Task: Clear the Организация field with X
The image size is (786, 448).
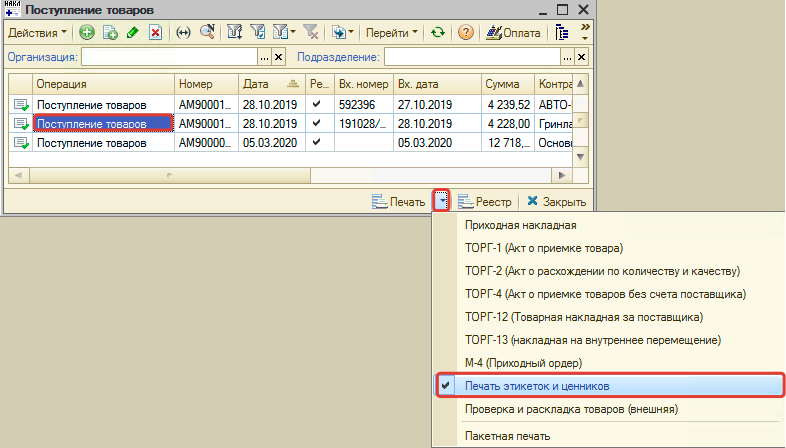Action: (x=278, y=57)
